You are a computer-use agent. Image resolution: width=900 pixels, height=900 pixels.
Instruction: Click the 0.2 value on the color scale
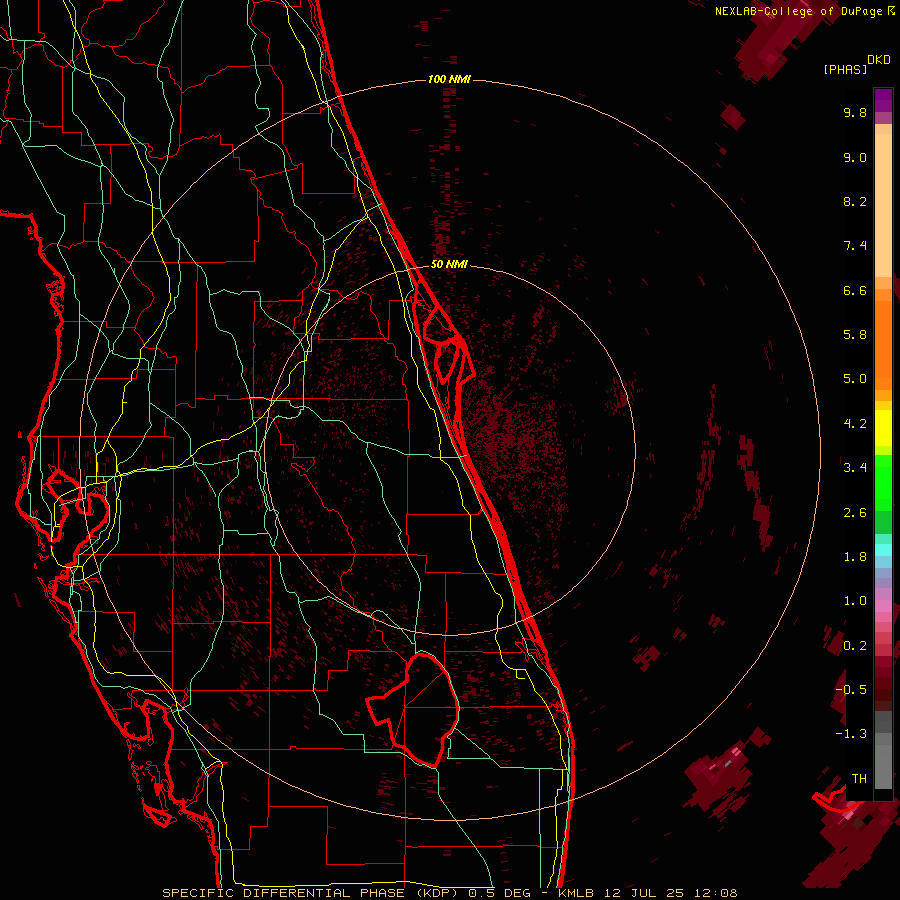pos(855,646)
